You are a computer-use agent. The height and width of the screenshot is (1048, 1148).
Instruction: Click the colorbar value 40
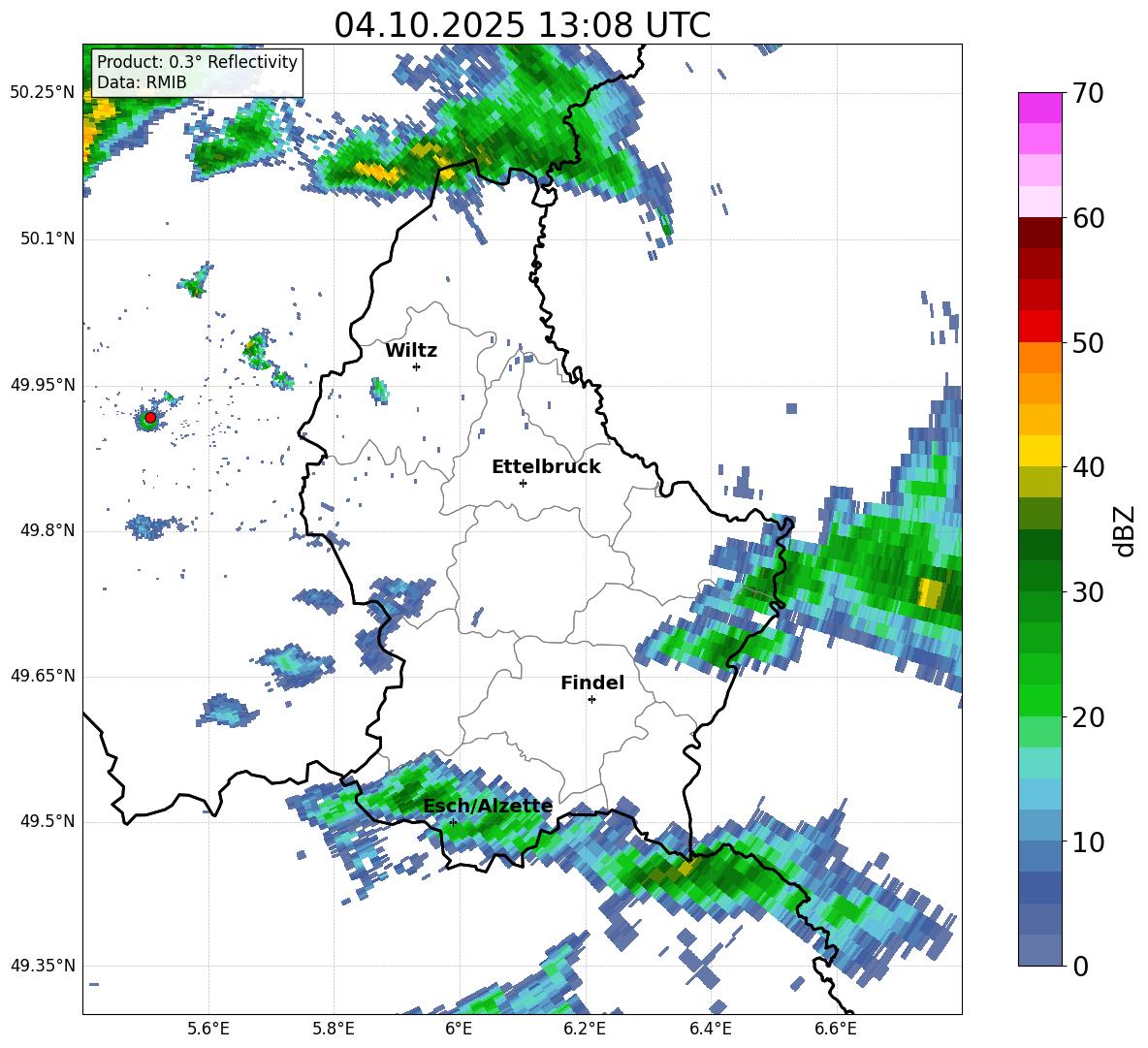coord(1089,467)
